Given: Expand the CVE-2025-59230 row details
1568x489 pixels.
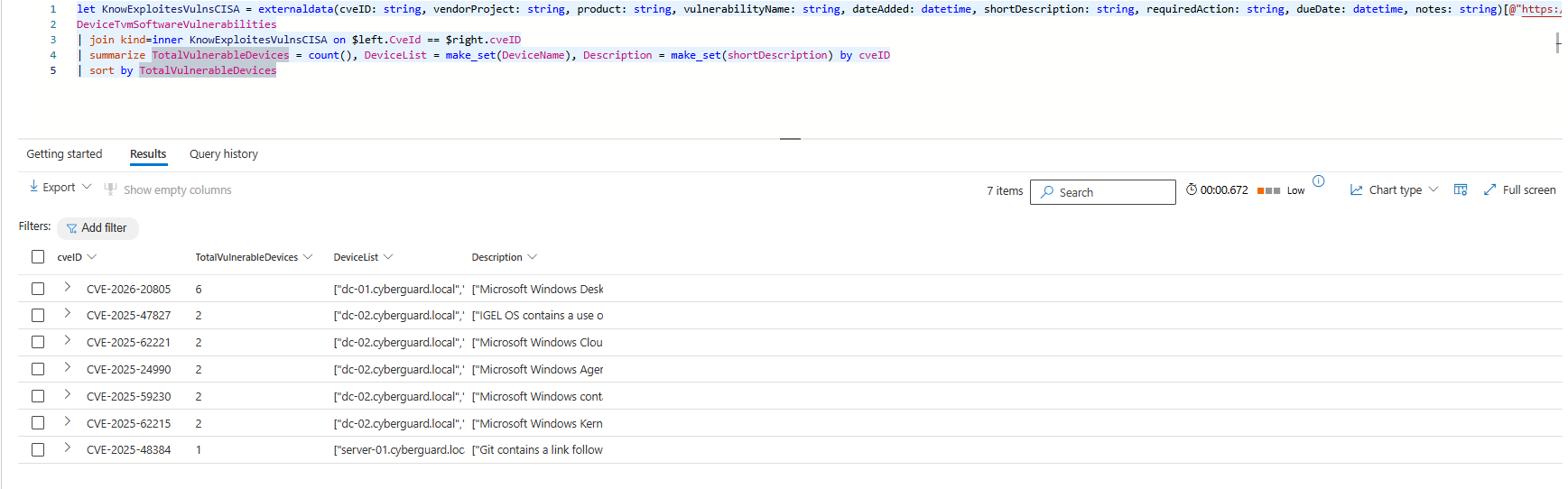Looking at the screenshot, I should click(x=67, y=394).
